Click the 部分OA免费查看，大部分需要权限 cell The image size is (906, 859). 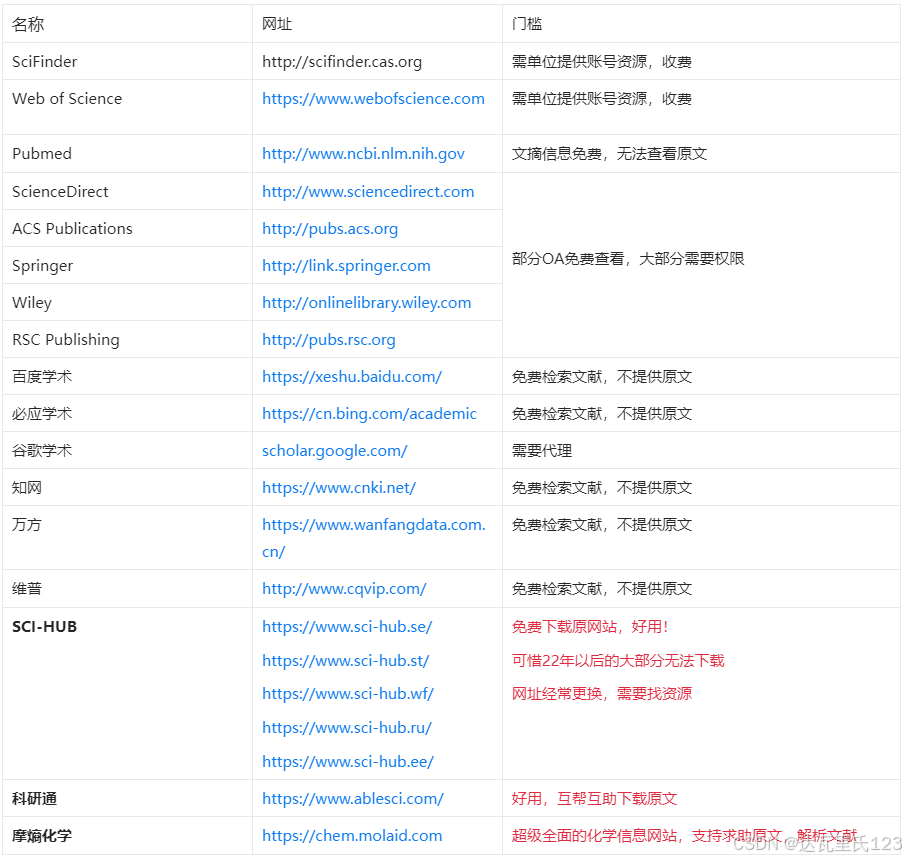click(x=701, y=265)
